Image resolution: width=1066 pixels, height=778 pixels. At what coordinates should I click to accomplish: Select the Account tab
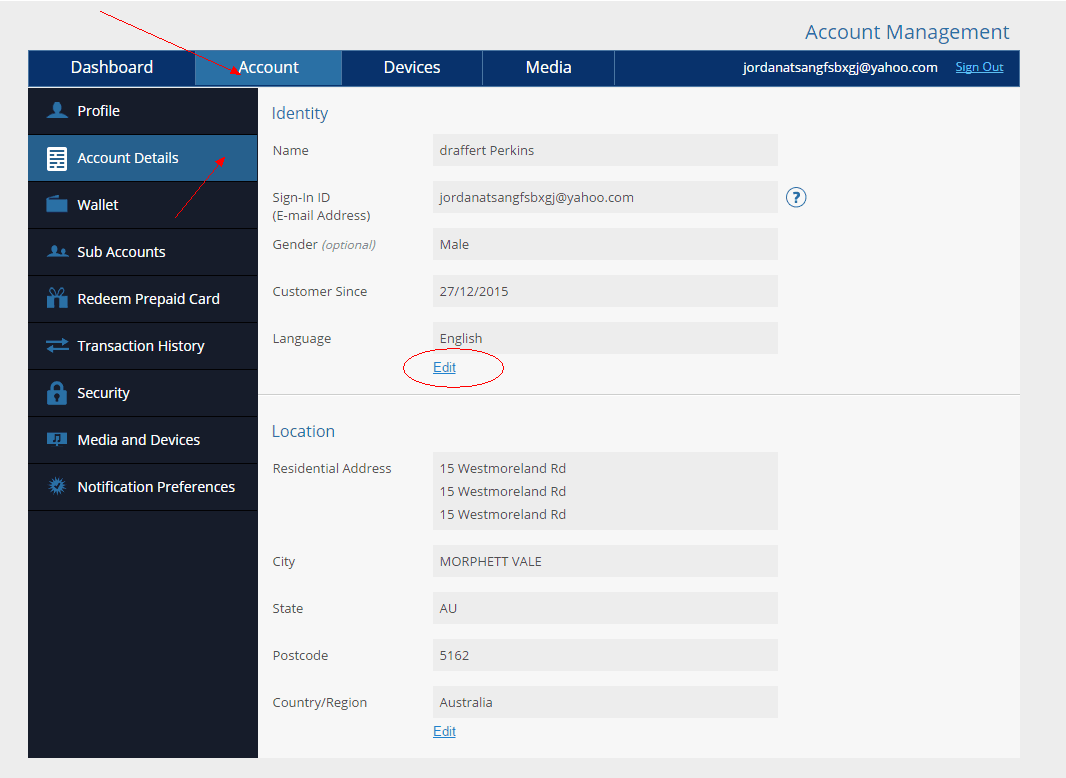pos(268,68)
